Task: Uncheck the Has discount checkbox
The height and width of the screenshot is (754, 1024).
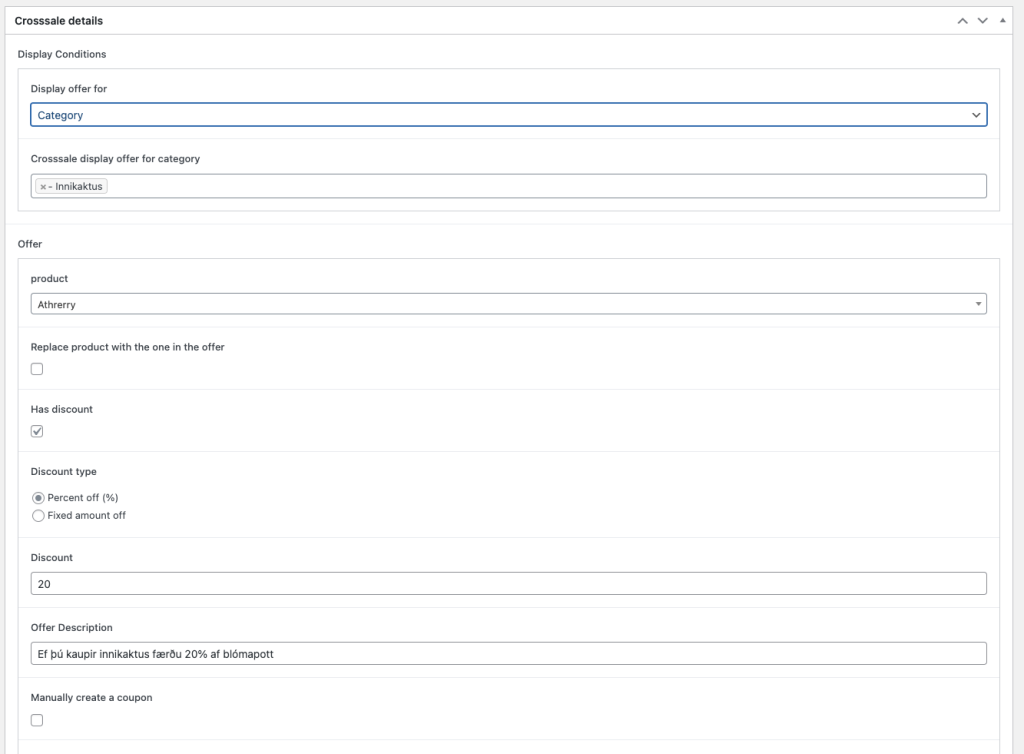Action: pyautogui.click(x=37, y=431)
